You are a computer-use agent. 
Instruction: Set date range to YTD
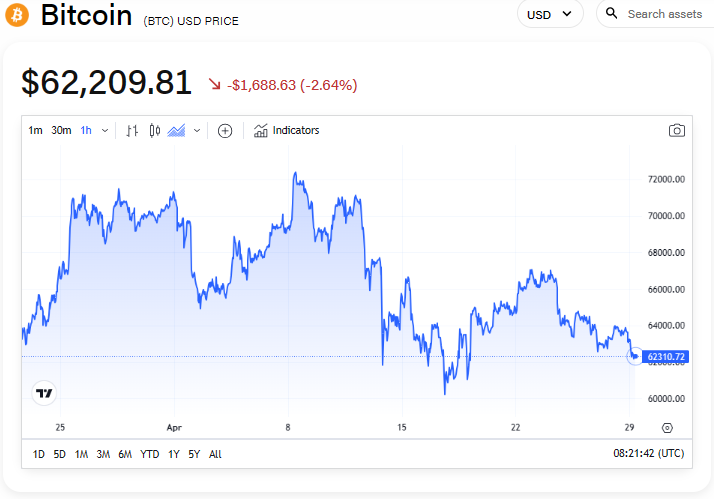(x=150, y=454)
